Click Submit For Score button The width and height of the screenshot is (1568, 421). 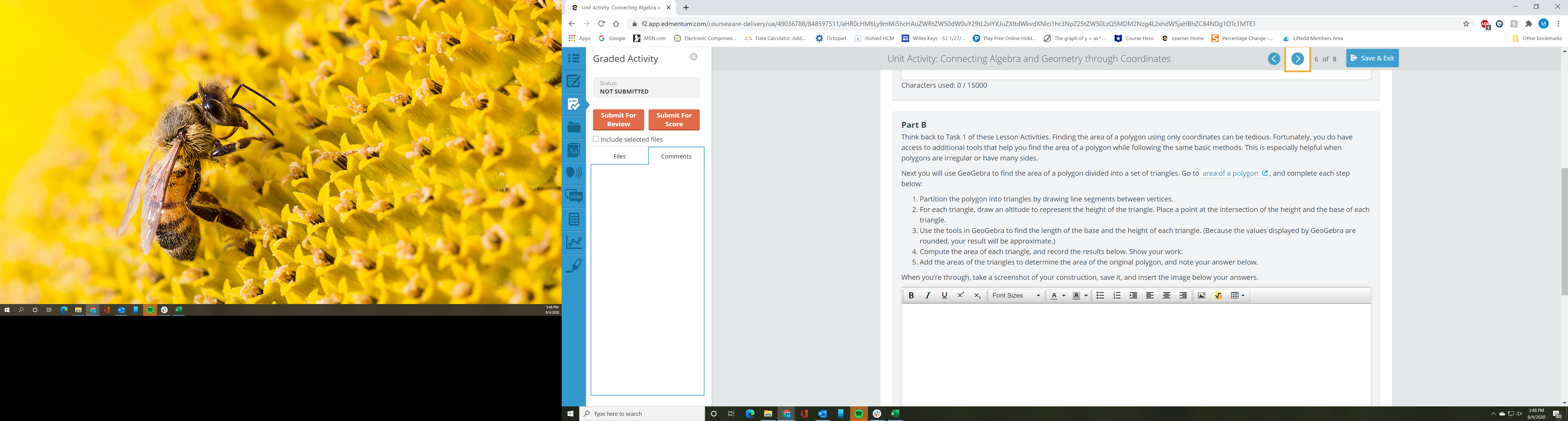tap(673, 120)
